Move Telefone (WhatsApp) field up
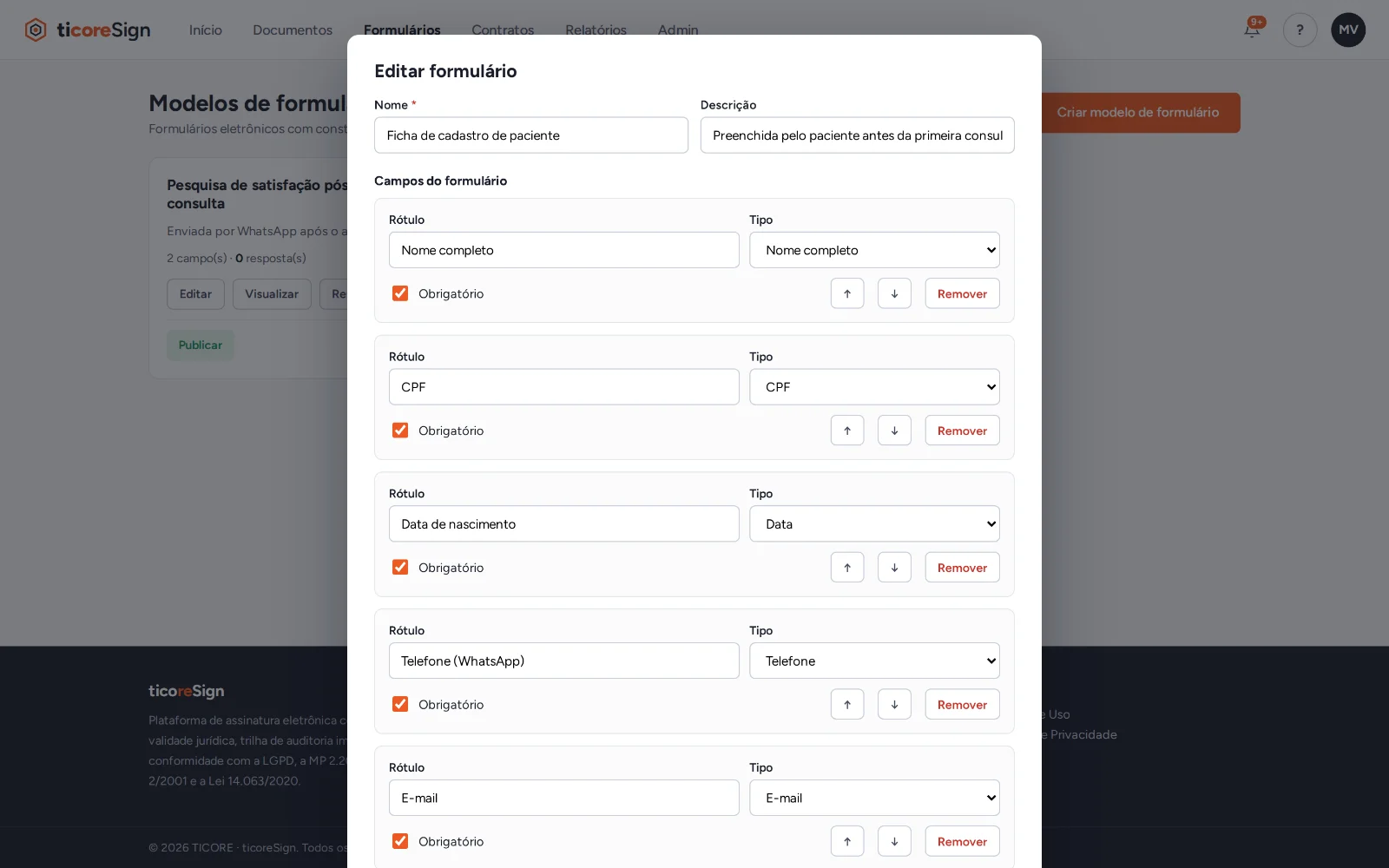Screen dimensions: 1389x868 click(x=847, y=704)
